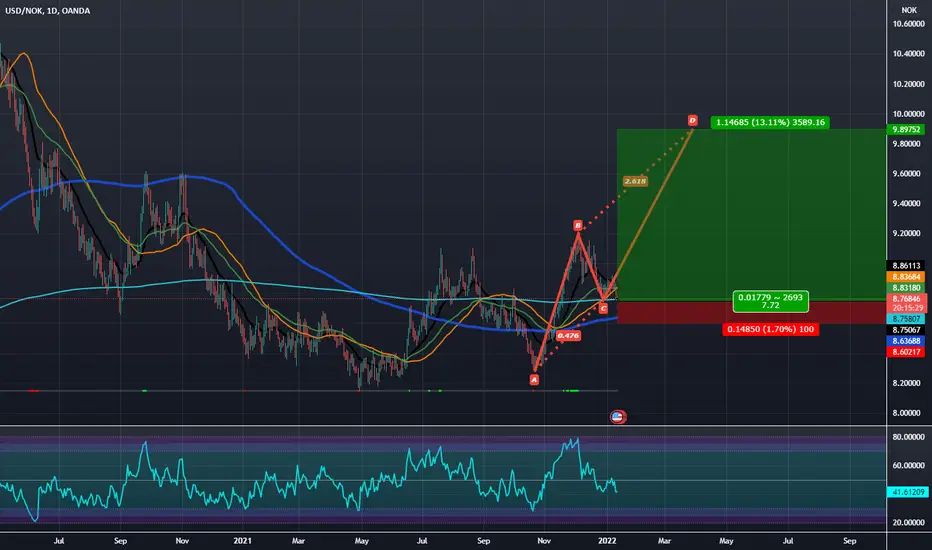This screenshot has width=932, height=550.
Task: Click the 0.476 ratio label
Action: click(x=568, y=335)
